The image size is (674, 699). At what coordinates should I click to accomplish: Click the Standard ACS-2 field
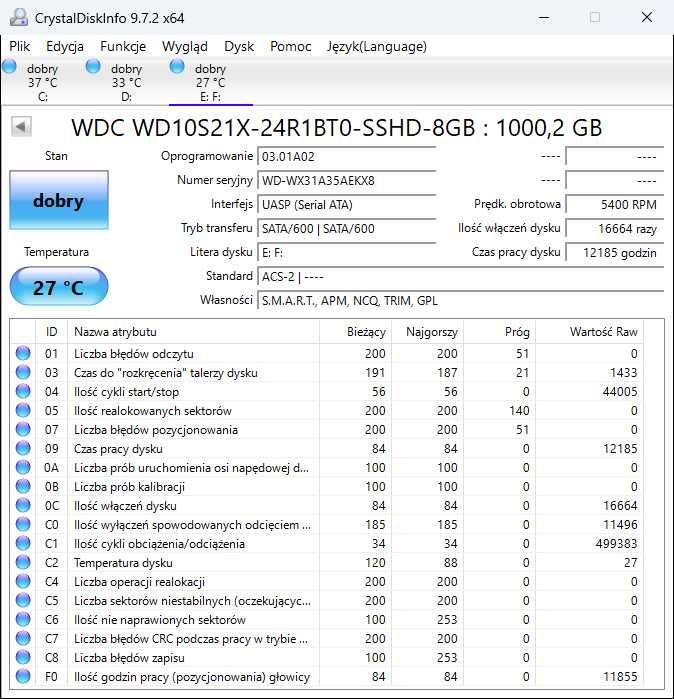point(461,277)
